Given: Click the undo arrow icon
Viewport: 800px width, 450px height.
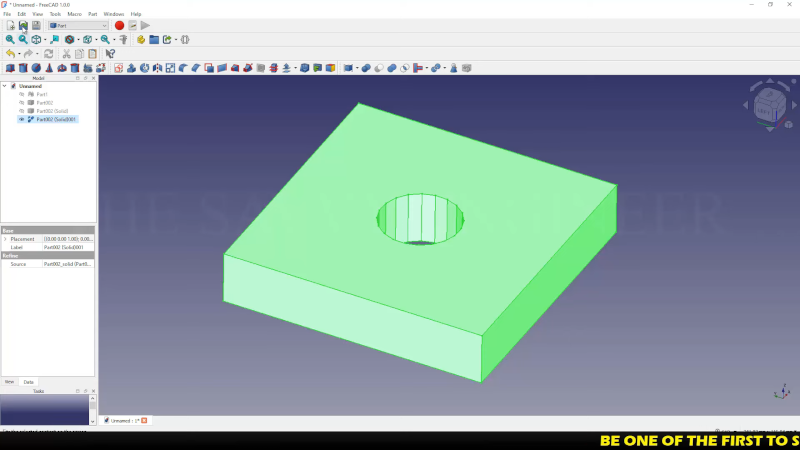Looking at the screenshot, I should coord(10,54).
